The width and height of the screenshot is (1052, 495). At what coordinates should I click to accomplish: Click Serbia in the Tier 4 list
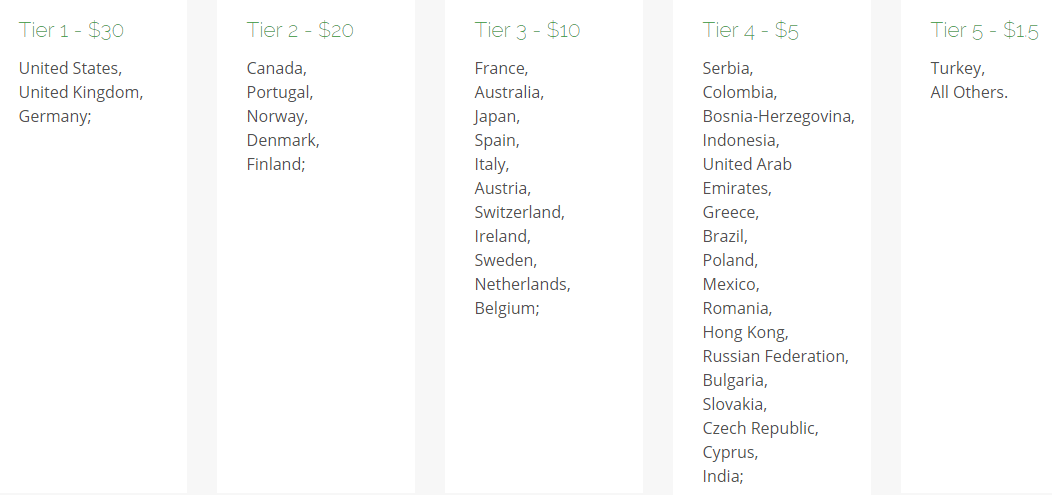(x=728, y=68)
